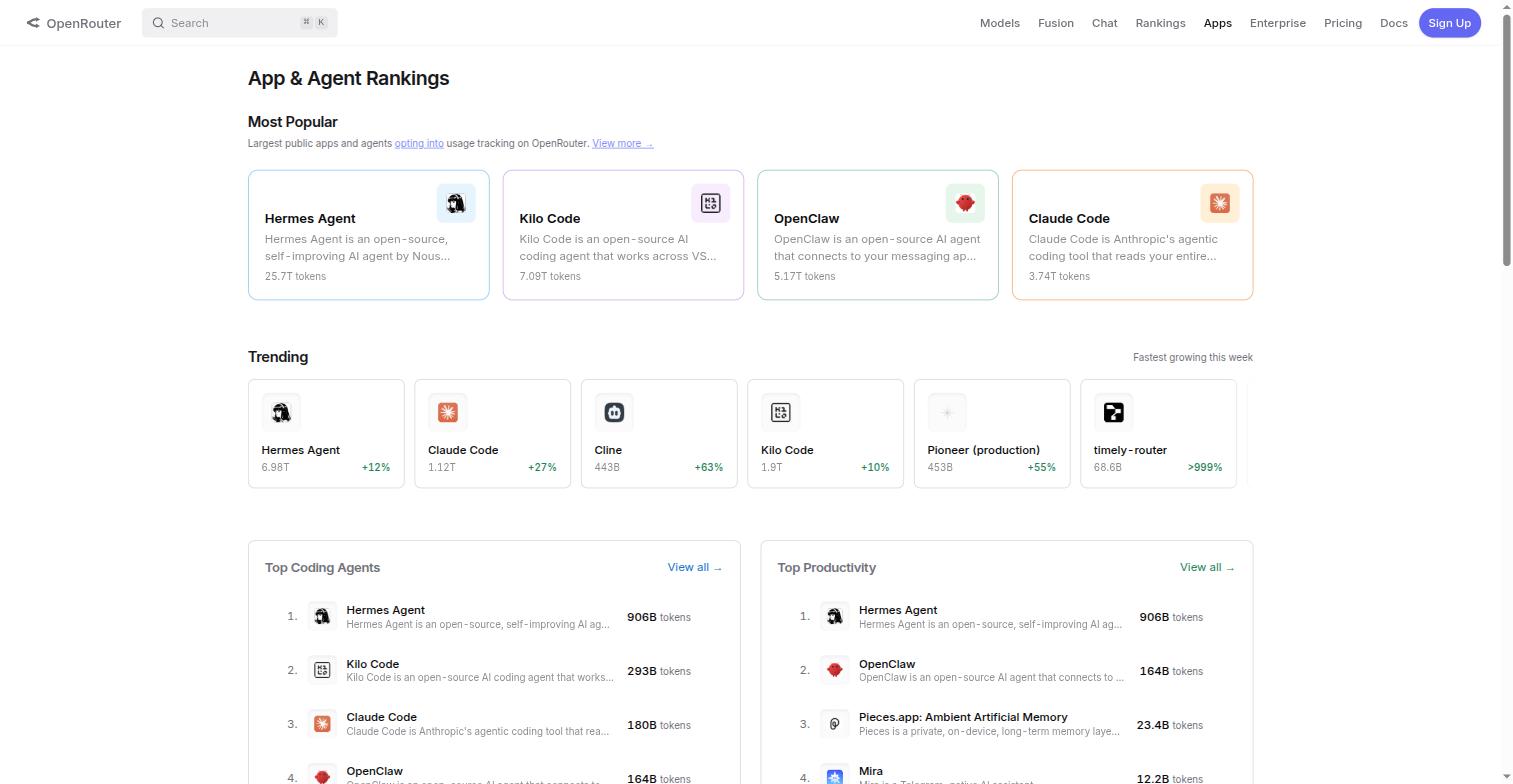This screenshot has width=1513, height=784.
Task: Click Hermes Agent icon in Top Coding Agents
Action: click(x=322, y=617)
